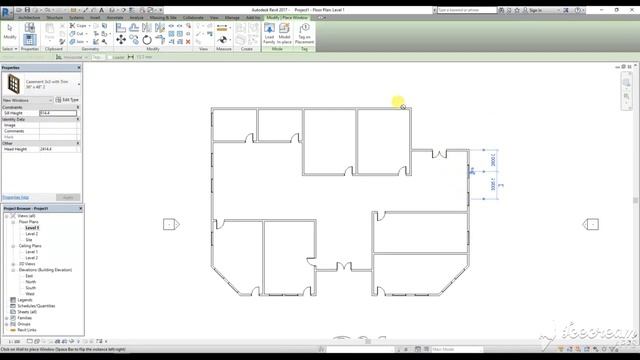The image size is (640, 360).
Task: Activate the Trim/Extend to Corner tool
Action: point(160,40)
